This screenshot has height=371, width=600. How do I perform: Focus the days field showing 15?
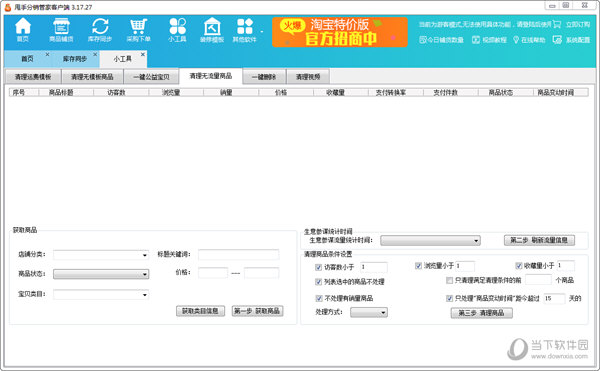pyautogui.click(x=554, y=298)
